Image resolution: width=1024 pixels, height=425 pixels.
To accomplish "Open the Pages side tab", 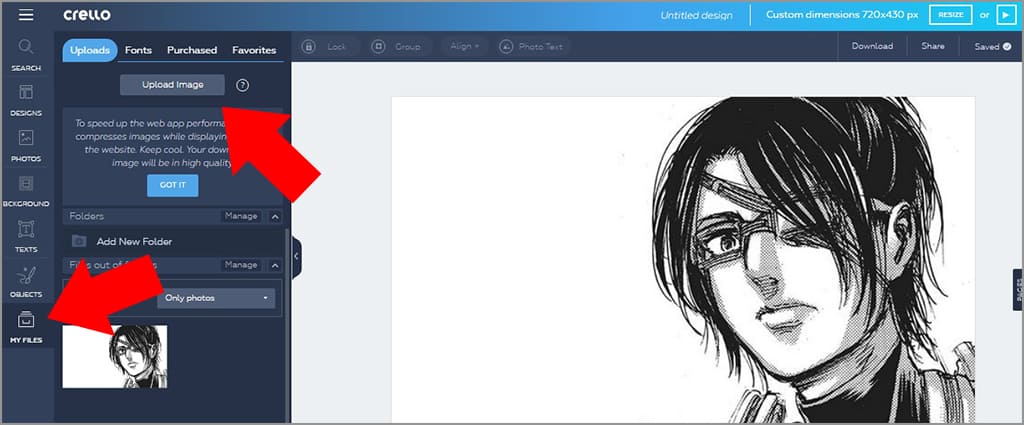I will coord(1019,290).
